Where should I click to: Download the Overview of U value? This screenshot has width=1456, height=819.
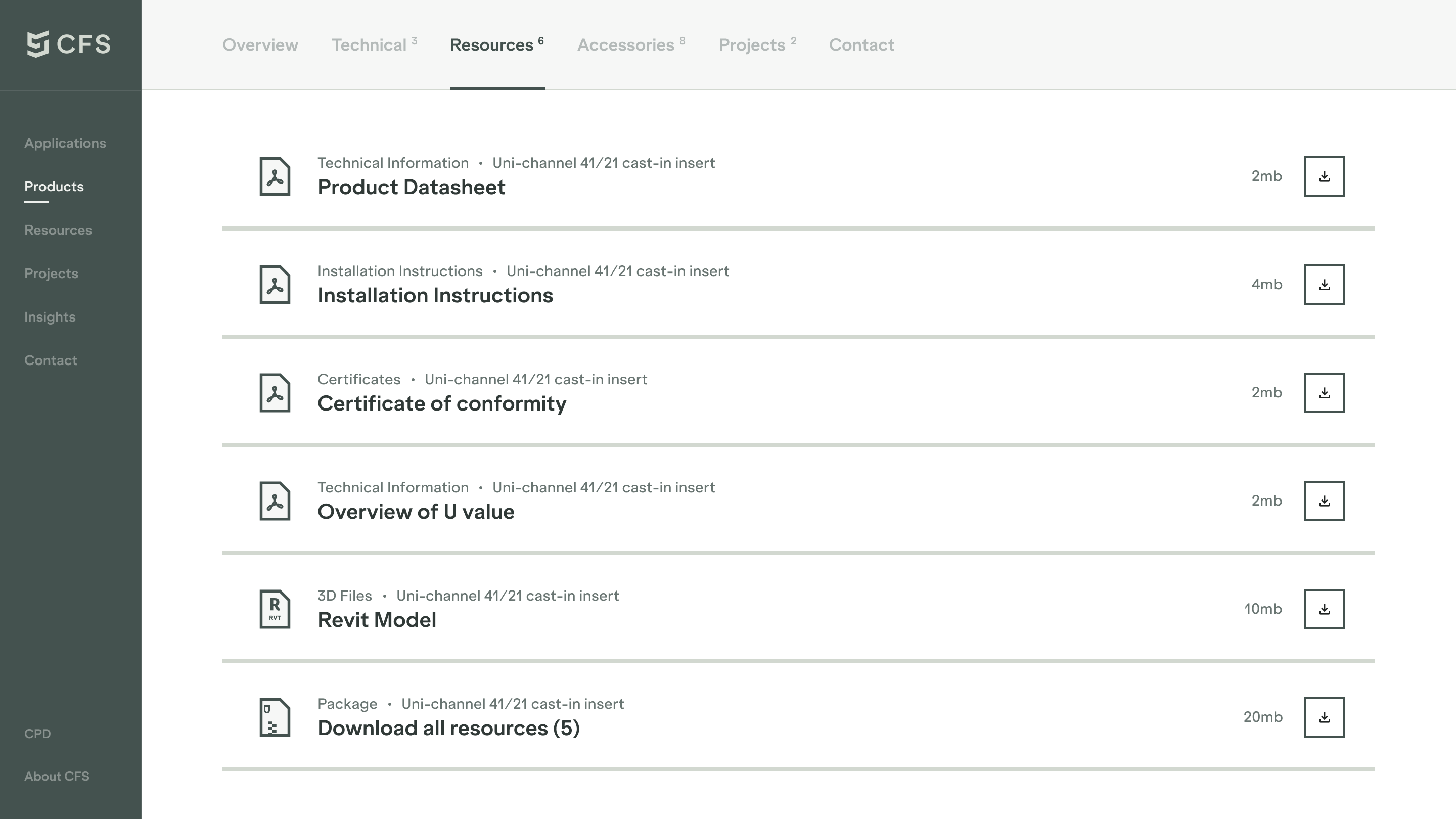1324,501
